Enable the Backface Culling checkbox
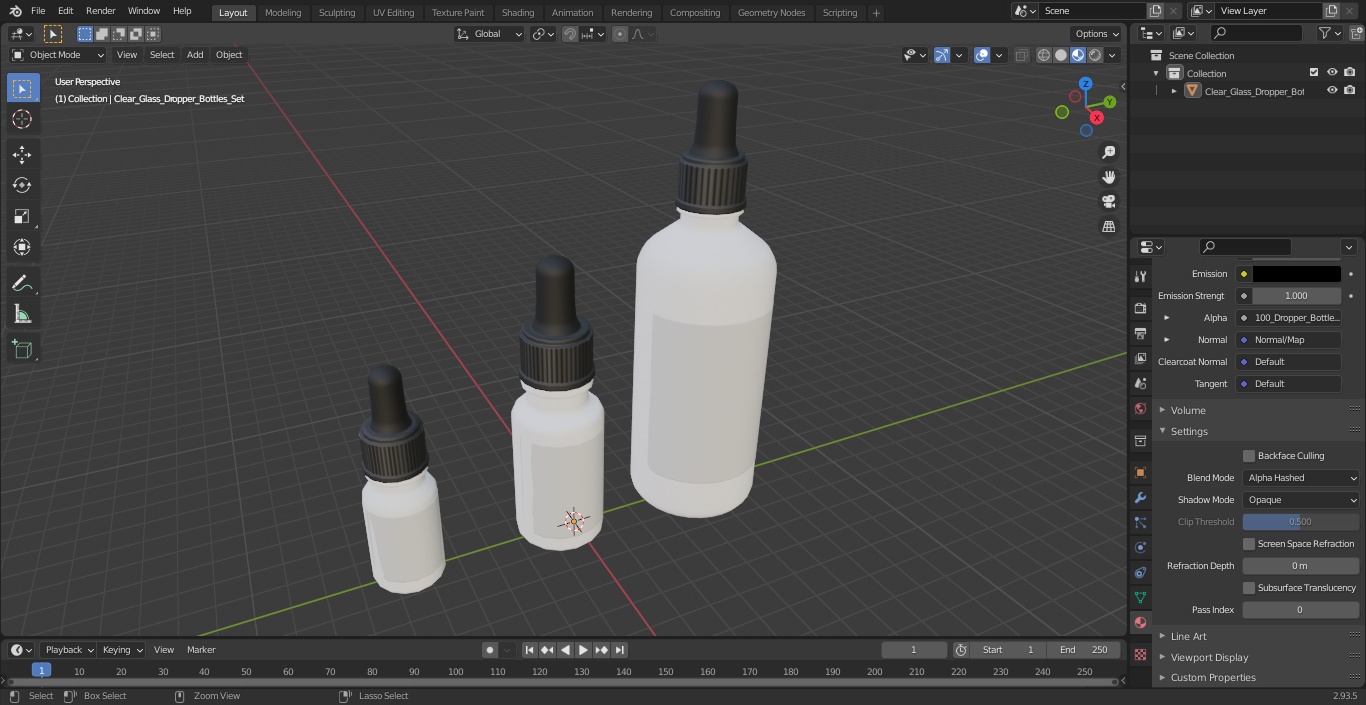Image resolution: width=1366 pixels, height=705 pixels. (x=1249, y=456)
